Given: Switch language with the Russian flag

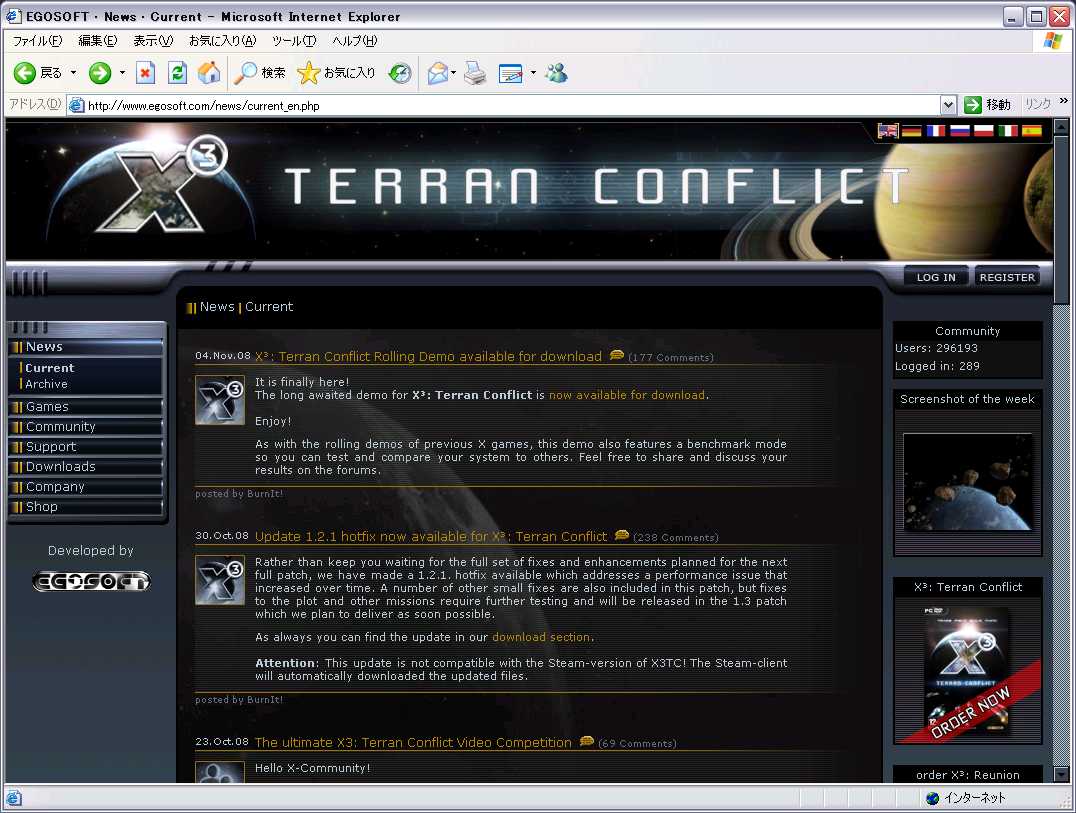Looking at the screenshot, I should 959,130.
